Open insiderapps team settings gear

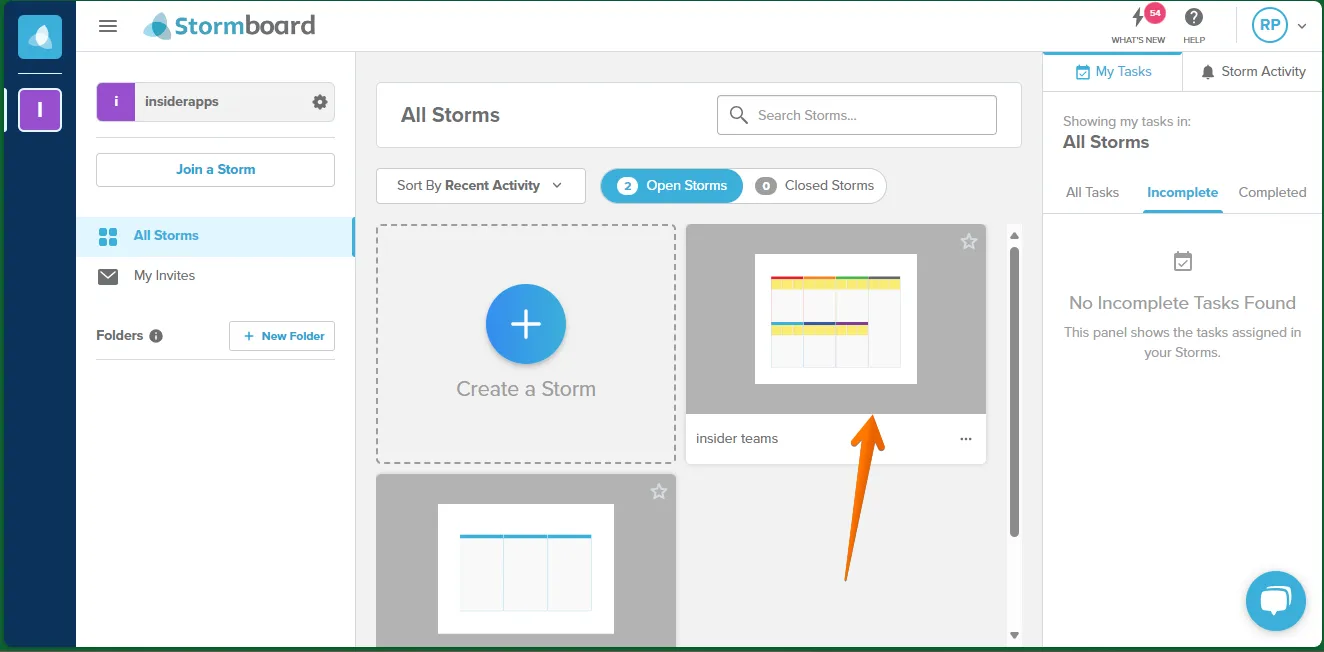(320, 102)
